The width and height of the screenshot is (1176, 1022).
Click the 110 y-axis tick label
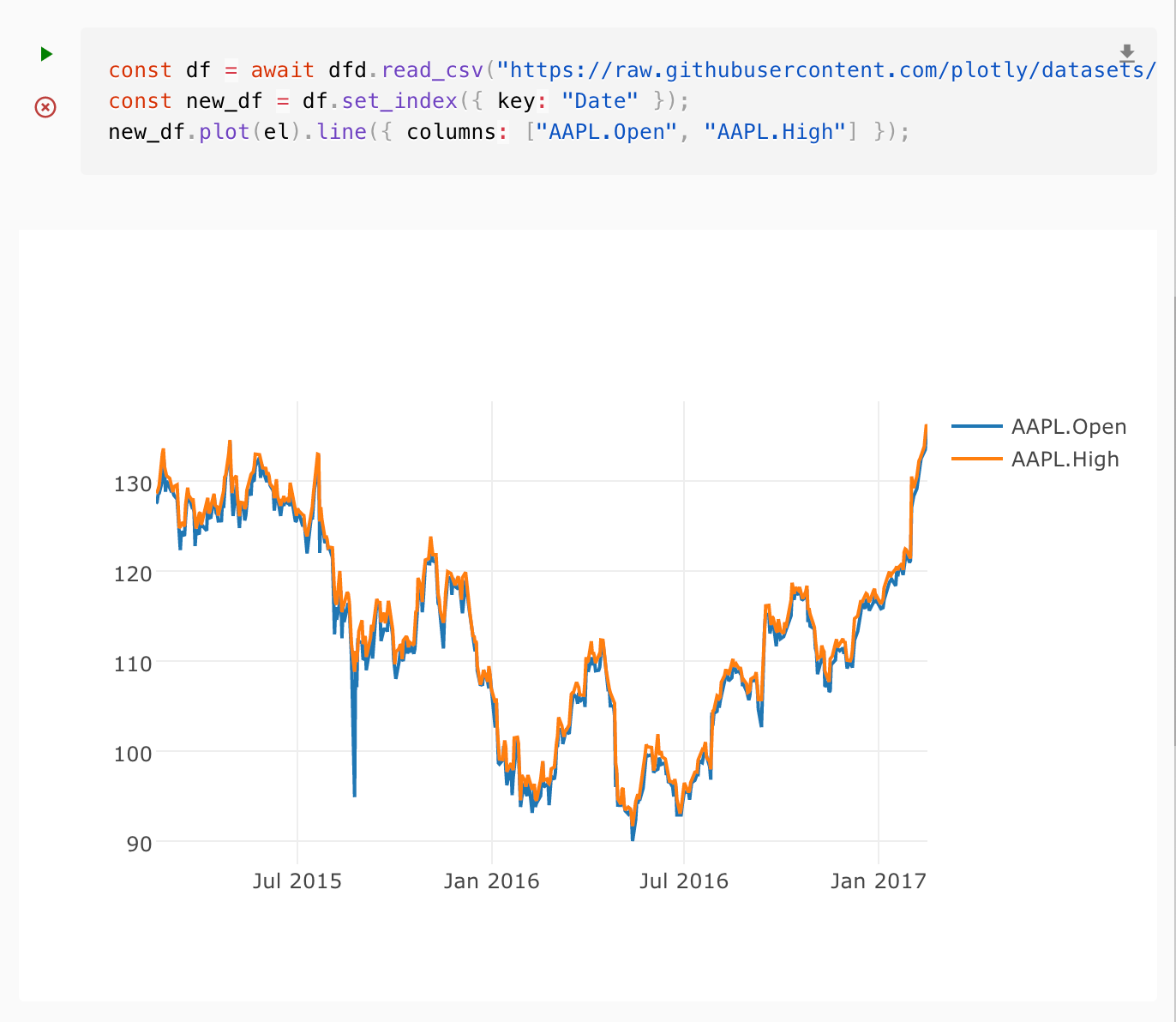[x=133, y=663]
